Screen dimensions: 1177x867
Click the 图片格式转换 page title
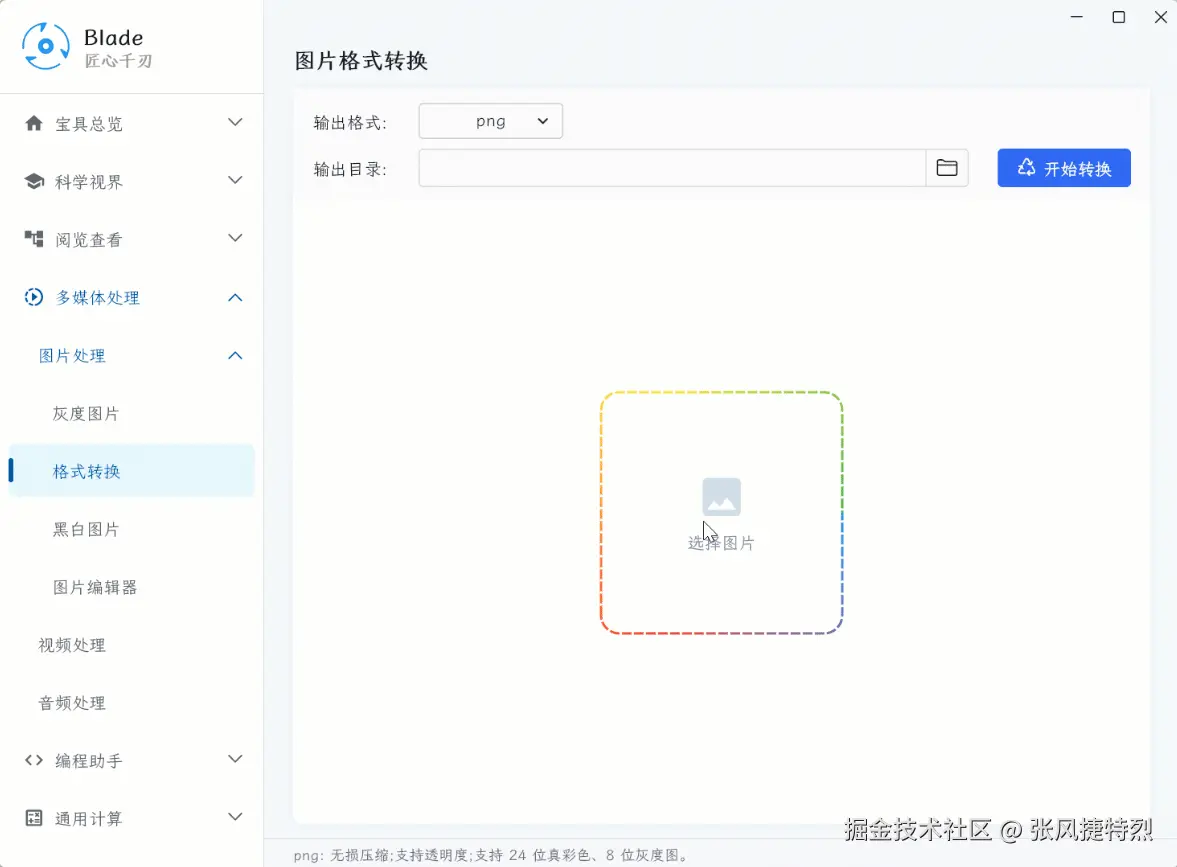[361, 61]
